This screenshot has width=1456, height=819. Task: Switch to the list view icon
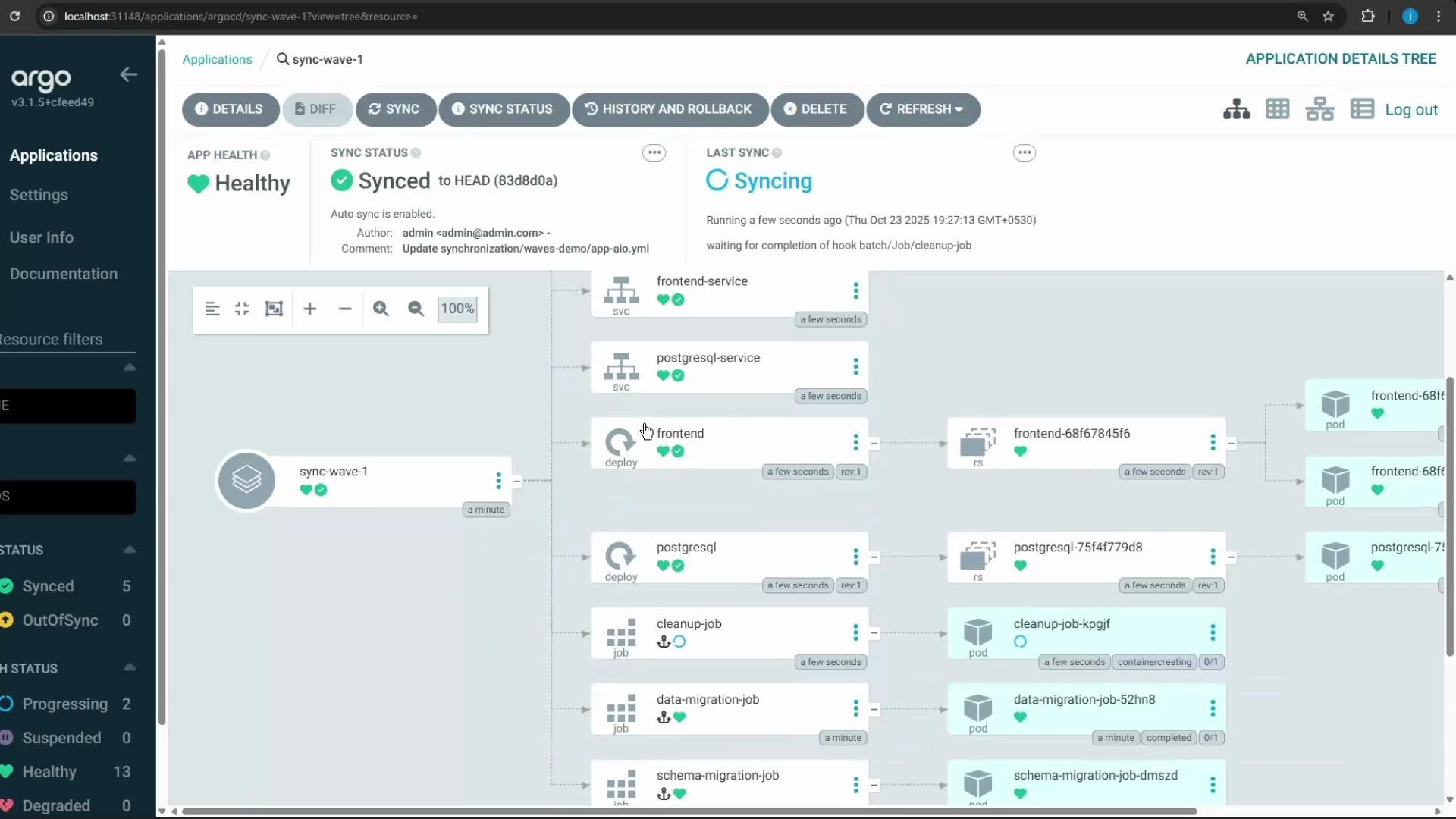pos(1362,109)
